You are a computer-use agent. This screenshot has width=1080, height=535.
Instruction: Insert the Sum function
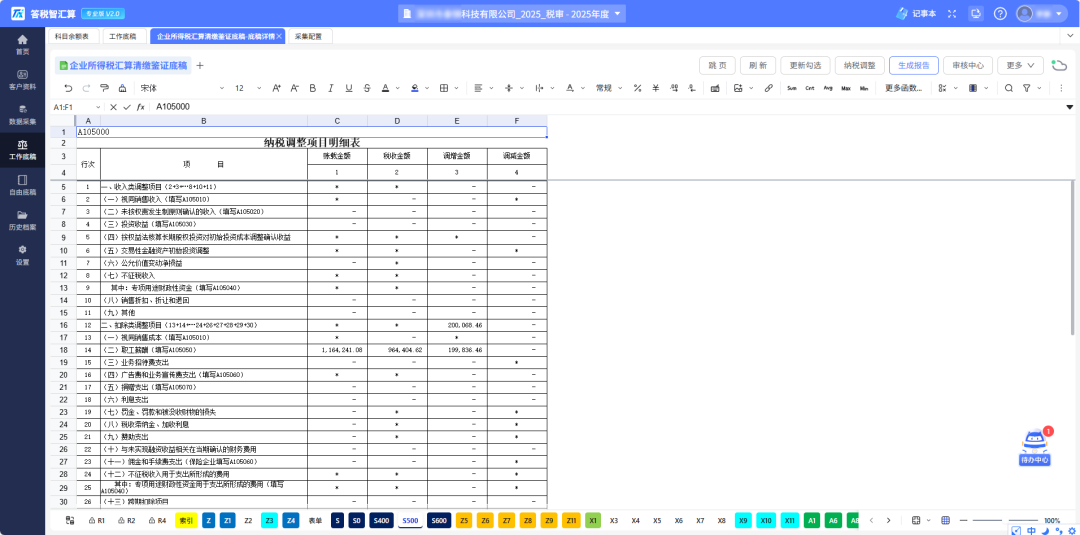tap(791, 88)
